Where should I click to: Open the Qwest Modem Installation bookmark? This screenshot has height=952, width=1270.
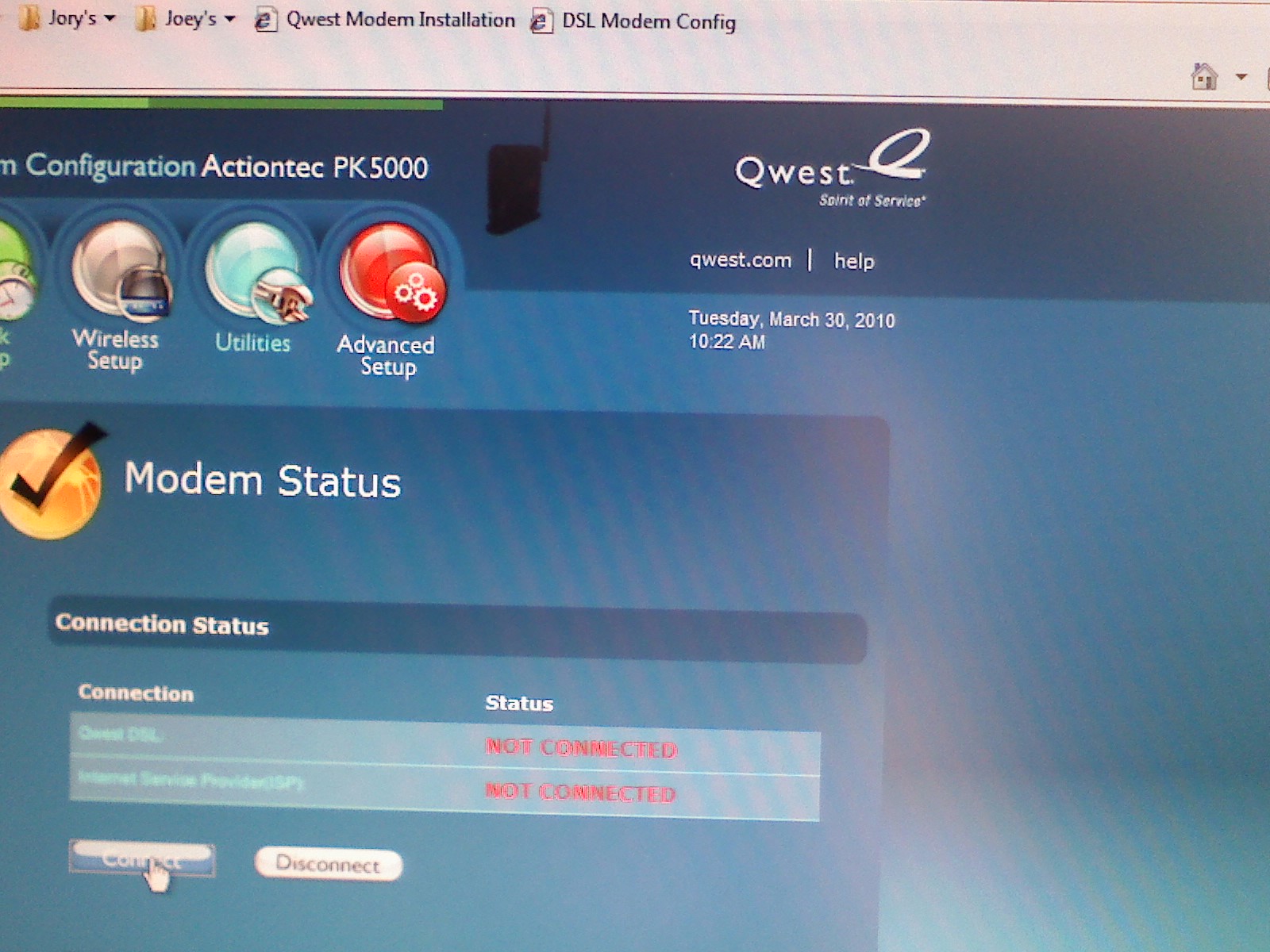pyautogui.click(x=384, y=20)
